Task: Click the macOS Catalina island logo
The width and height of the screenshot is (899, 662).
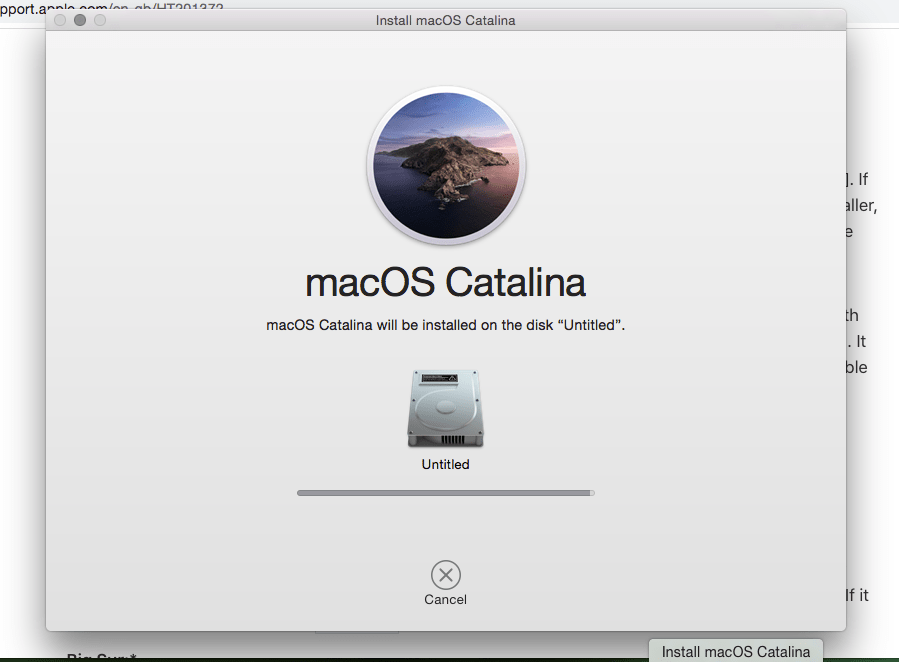Action: click(x=446, y=166)
